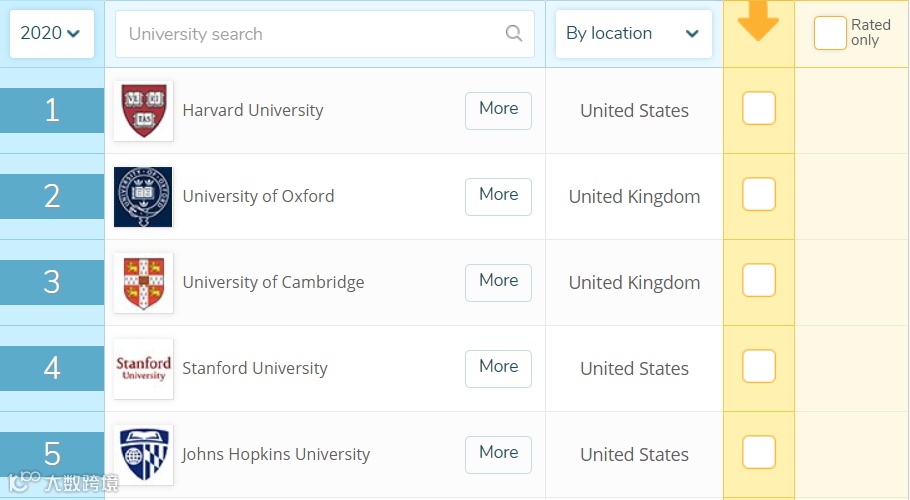Click the Harvard University crest logo

(143, 111)
